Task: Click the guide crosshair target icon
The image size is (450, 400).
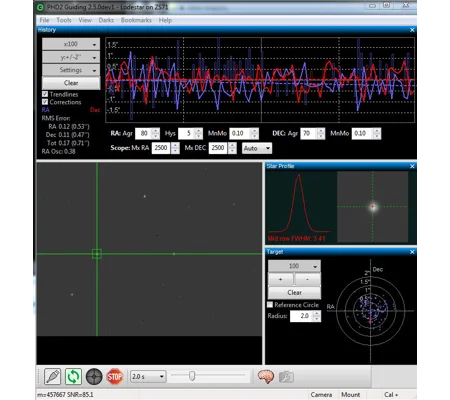Action: [x=94, y=377]
